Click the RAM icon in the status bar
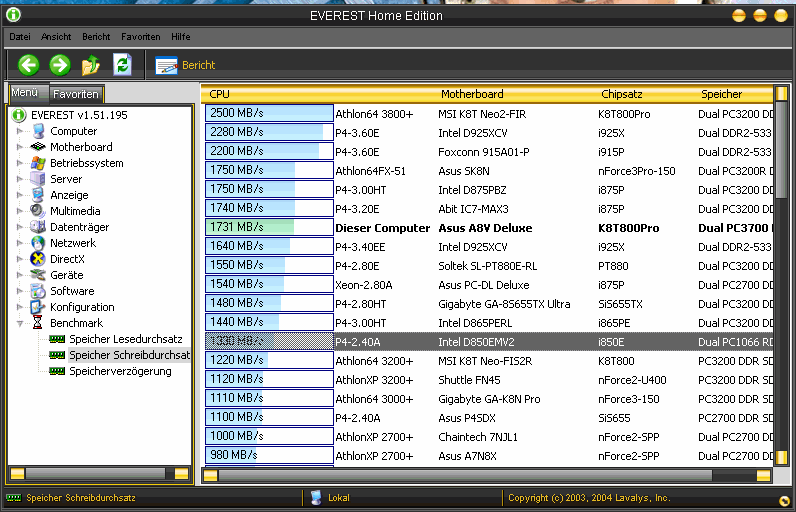The width and height of the screenshot is (796, 512). (x=14, y=498)
